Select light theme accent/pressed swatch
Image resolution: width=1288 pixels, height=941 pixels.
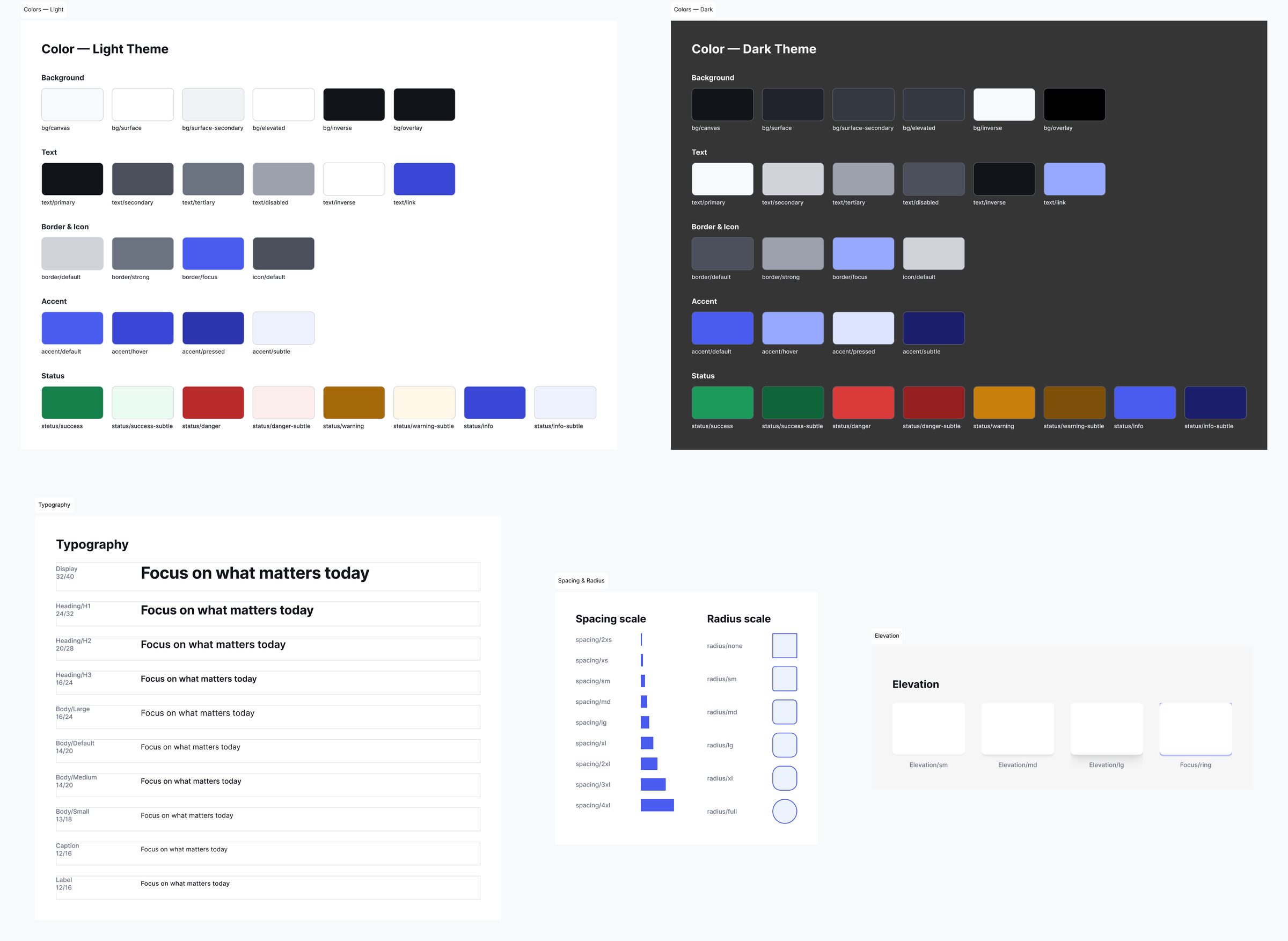tap(213, 328)
